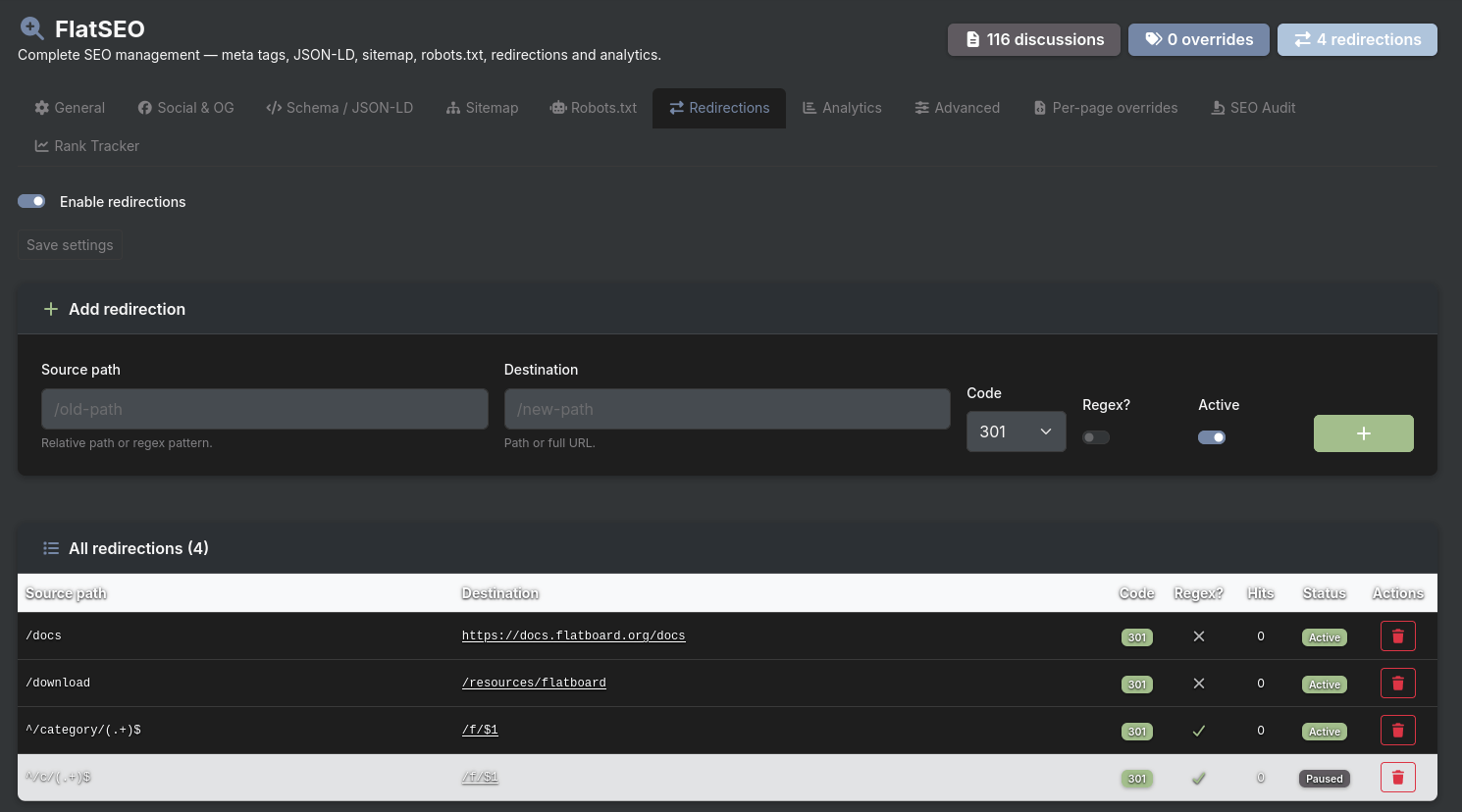Delete the /docs redirection with trash icon
Viewport: 1462px width, 812px height.
[1397, 636]
